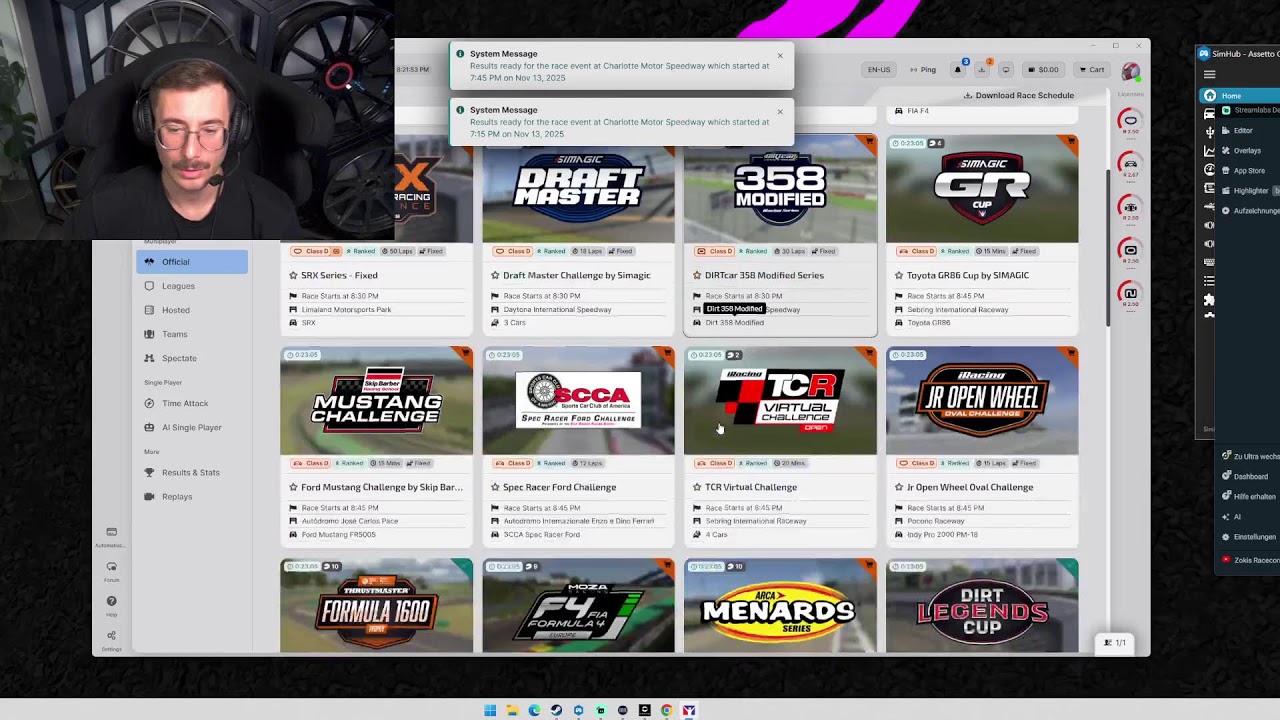The width and height of the screenshot is (1280, 720).
Task: Click the 1/1 party members indicator
Action: (x=1114, y=643)
